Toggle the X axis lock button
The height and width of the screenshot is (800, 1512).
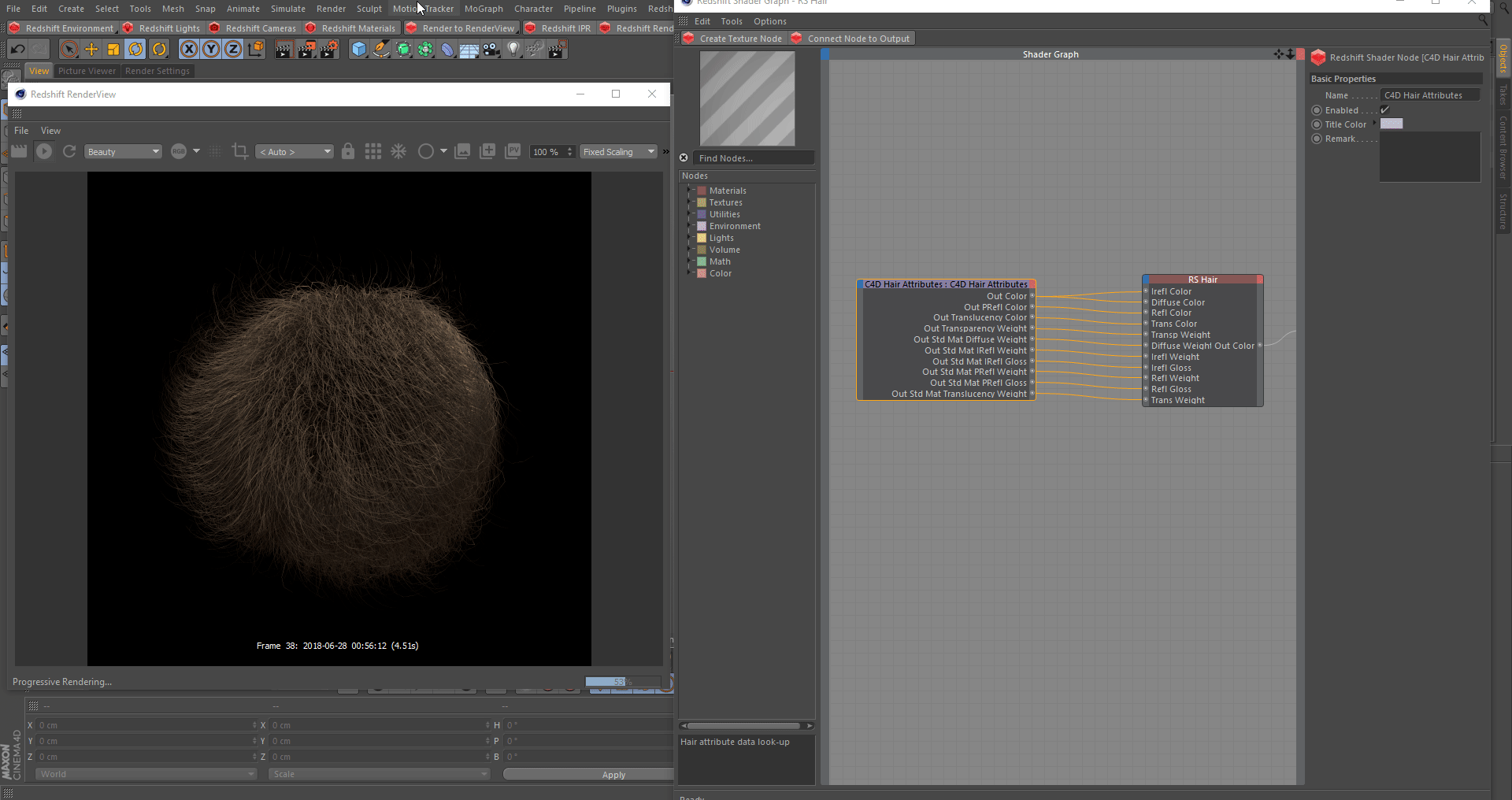[189, 50]
